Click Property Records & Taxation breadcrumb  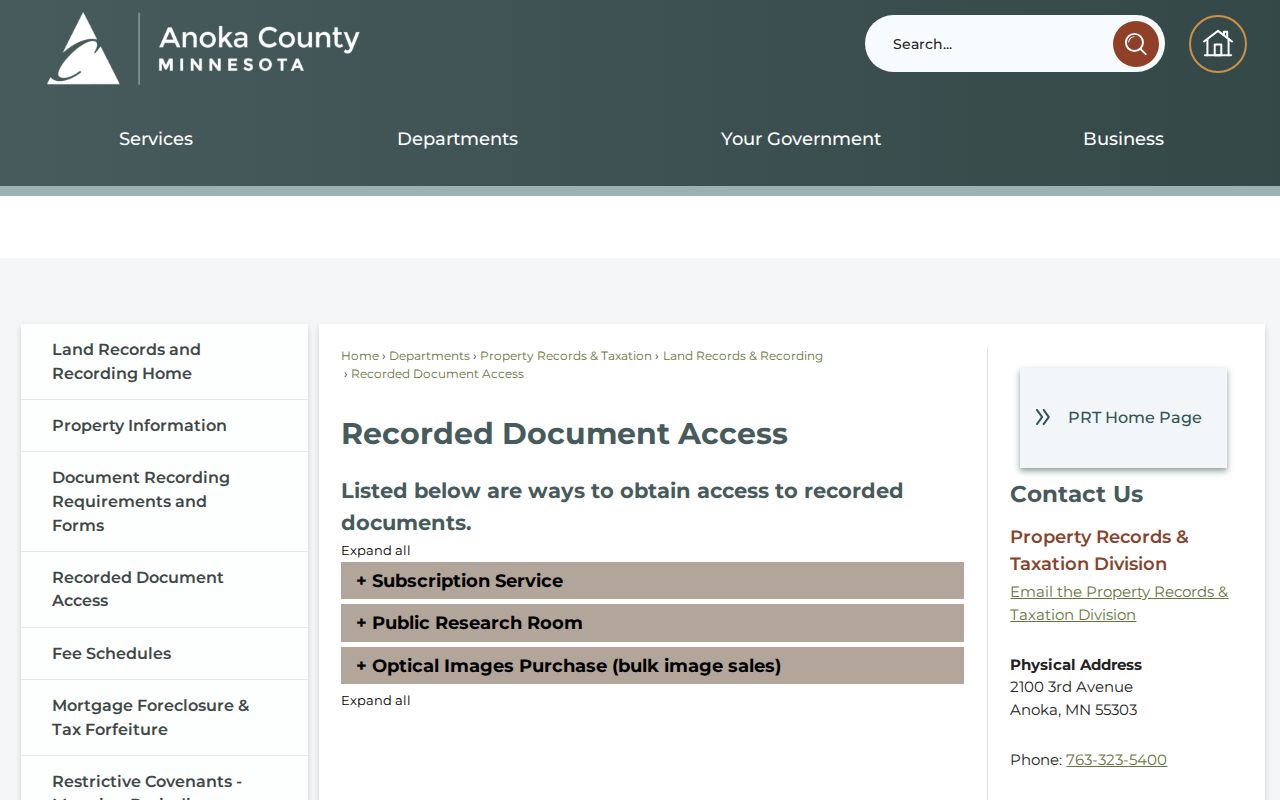click(566, 356)
